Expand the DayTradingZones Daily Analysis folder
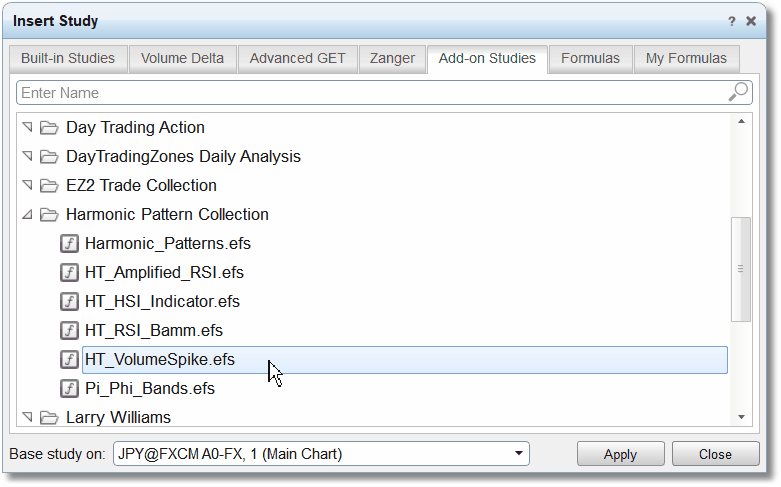Screen dimensions: 781x487 click(x=27, y=156)
